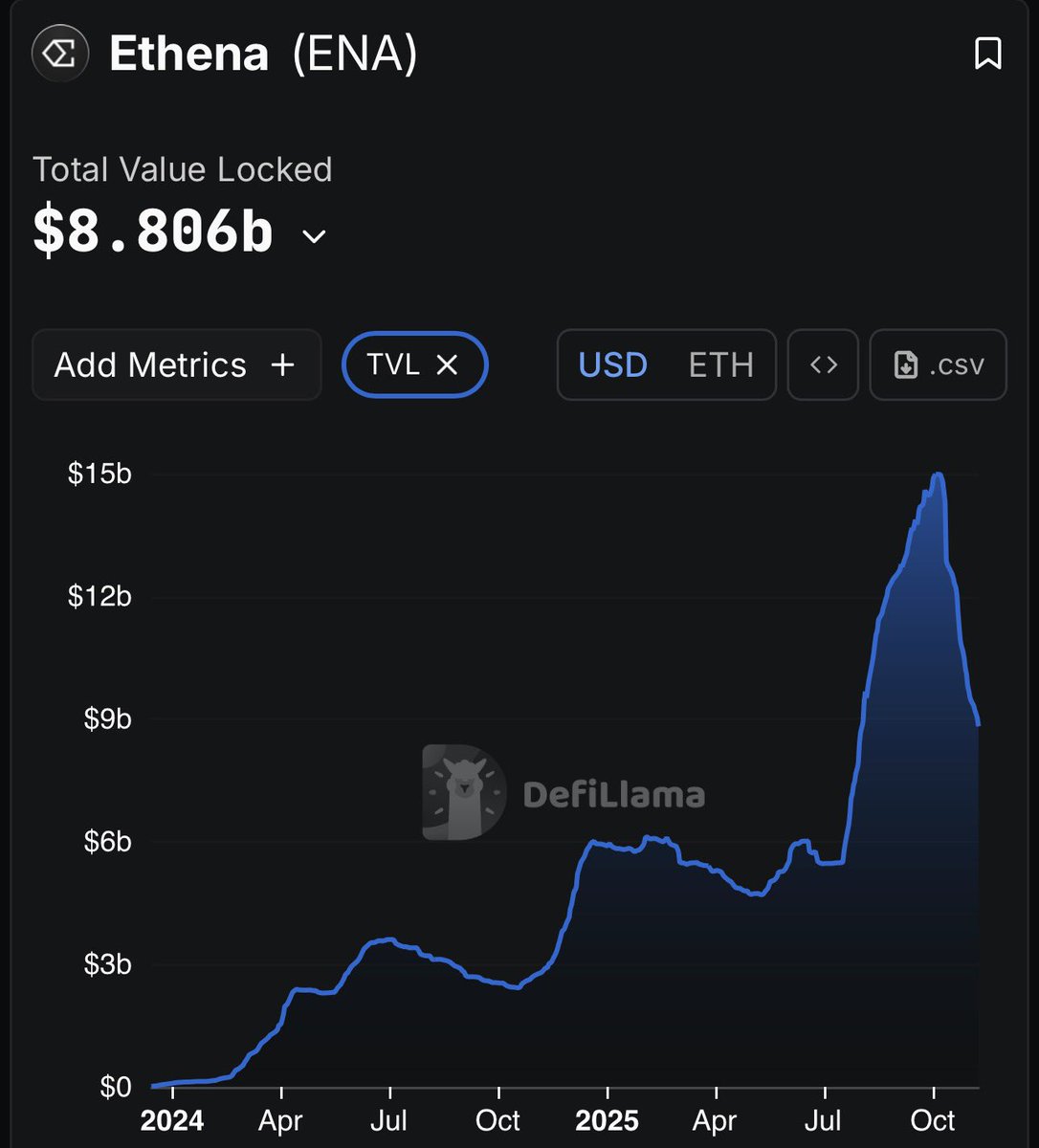This screenshot has height=1148, width=1039.
Task: Switch chart denomination to ETH
Action: click(x=721, y=364)
